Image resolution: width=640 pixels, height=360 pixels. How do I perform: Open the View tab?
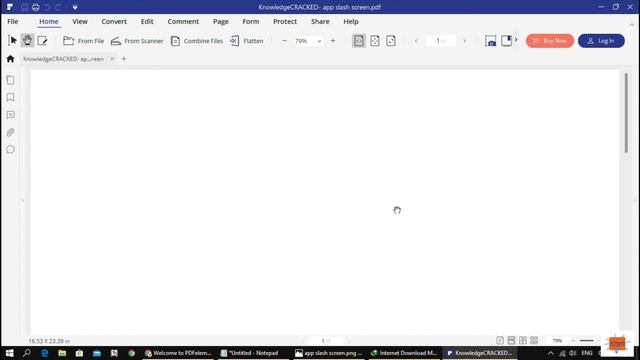[80, 22]
